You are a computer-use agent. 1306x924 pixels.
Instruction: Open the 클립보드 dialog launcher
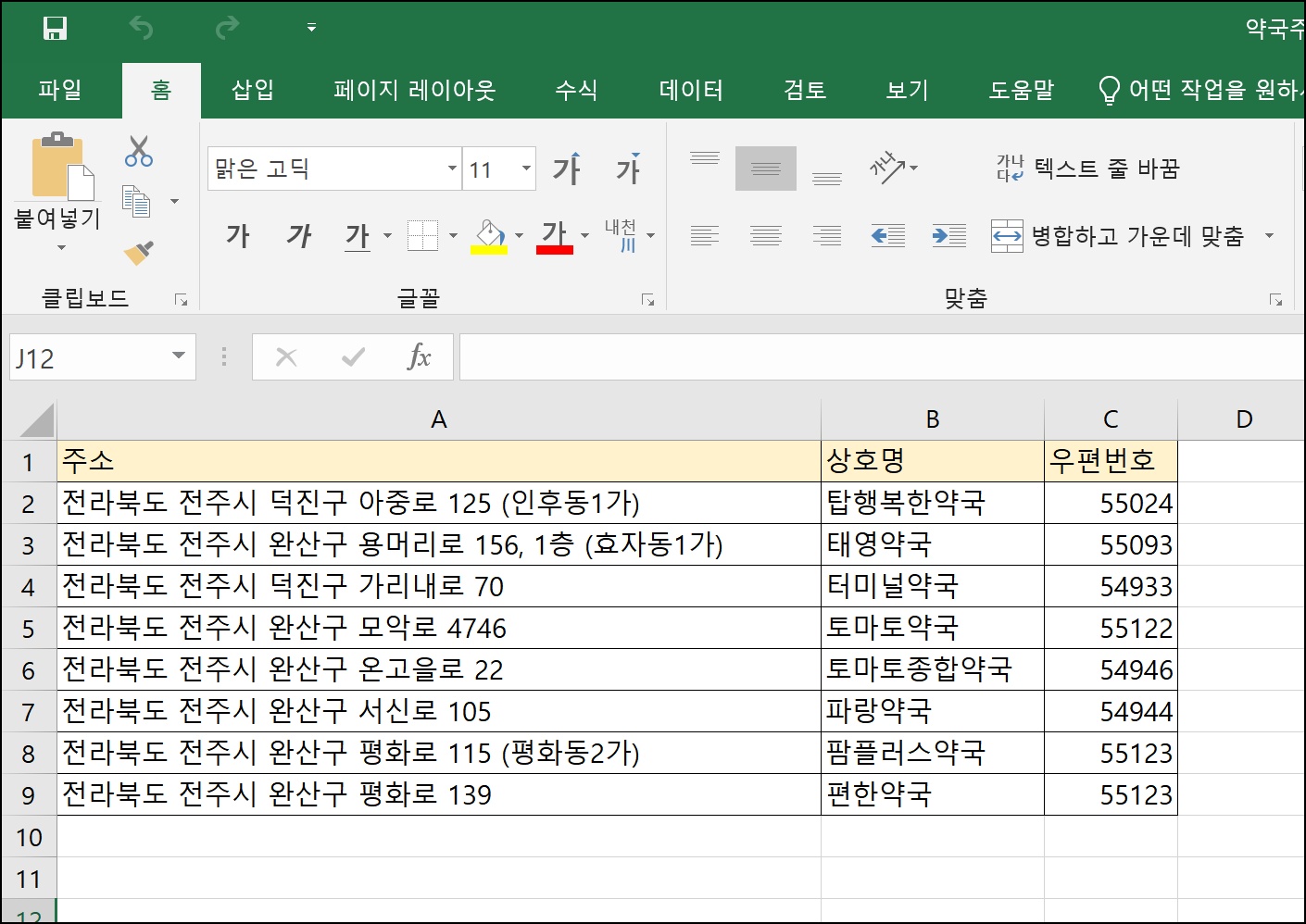182,299
